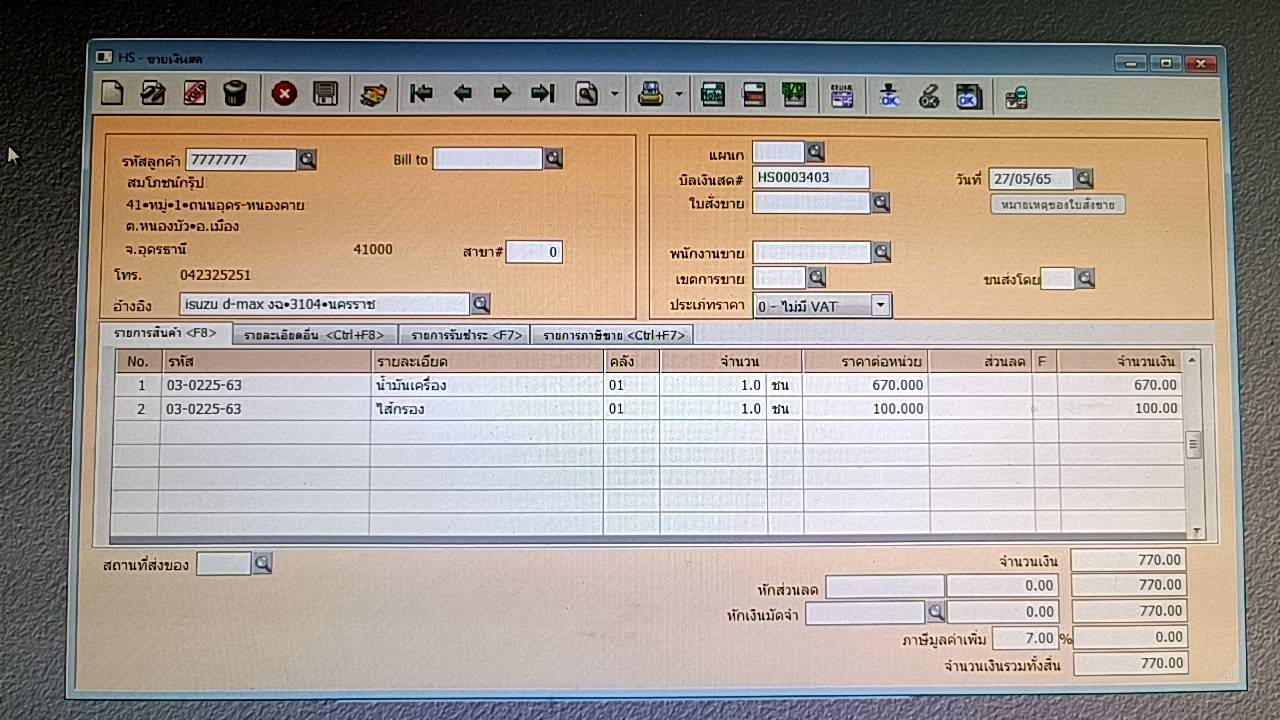Click the เขตการขาย lookup magnifier
The image size is (1280, 720).
tap(816, 277)
